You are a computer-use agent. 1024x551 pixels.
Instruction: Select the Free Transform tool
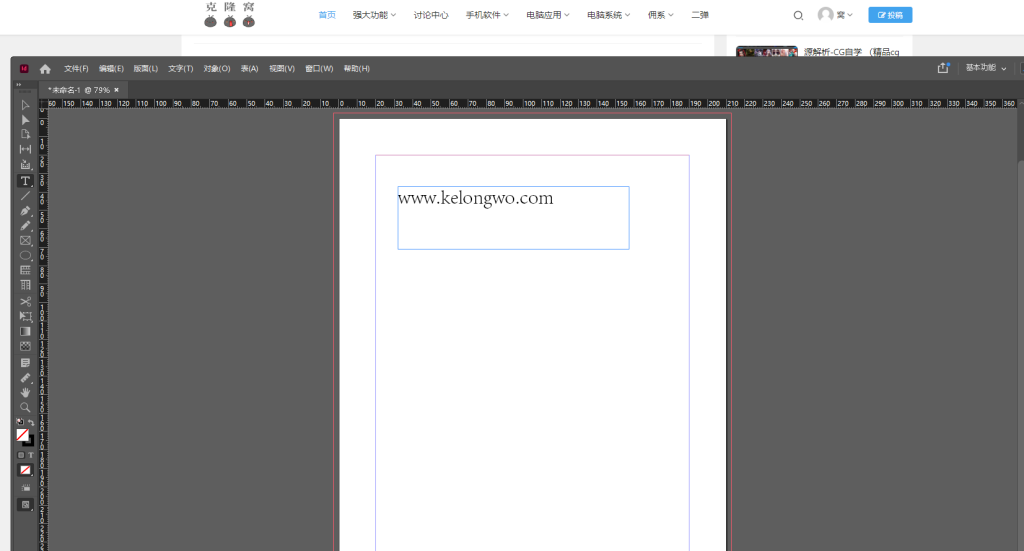pos(25,317)
